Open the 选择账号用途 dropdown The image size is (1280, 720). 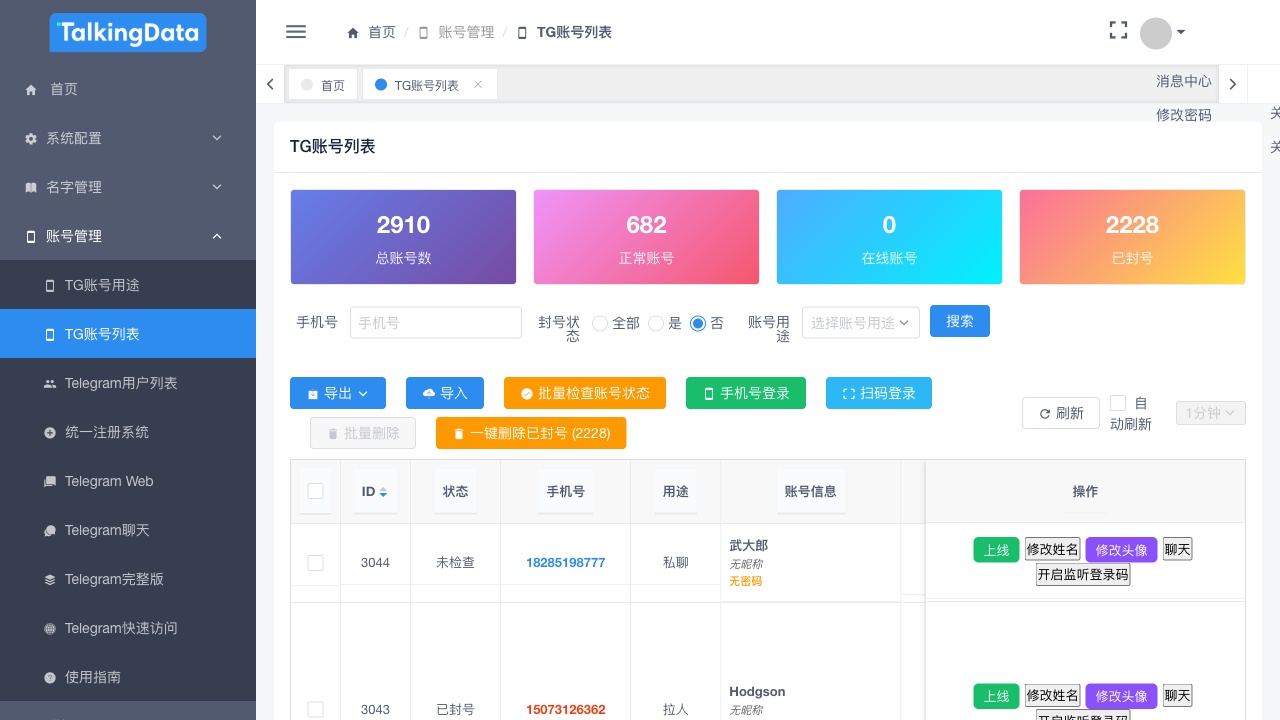[860, 323]
